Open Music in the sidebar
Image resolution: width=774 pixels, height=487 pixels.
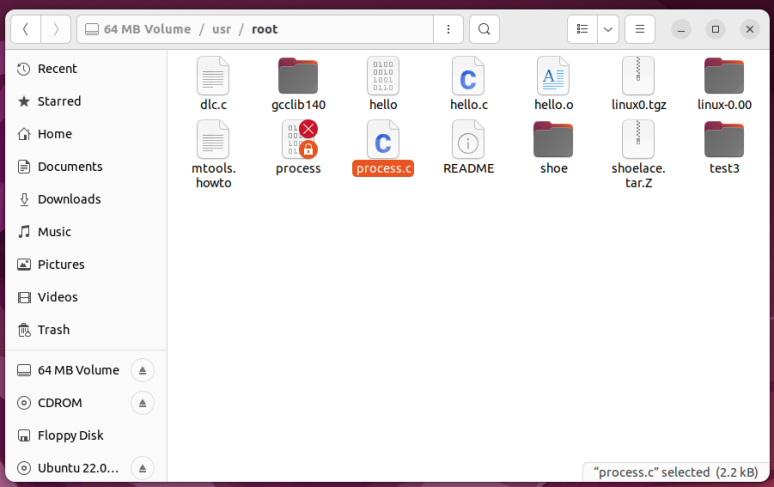tap(86, 232)
